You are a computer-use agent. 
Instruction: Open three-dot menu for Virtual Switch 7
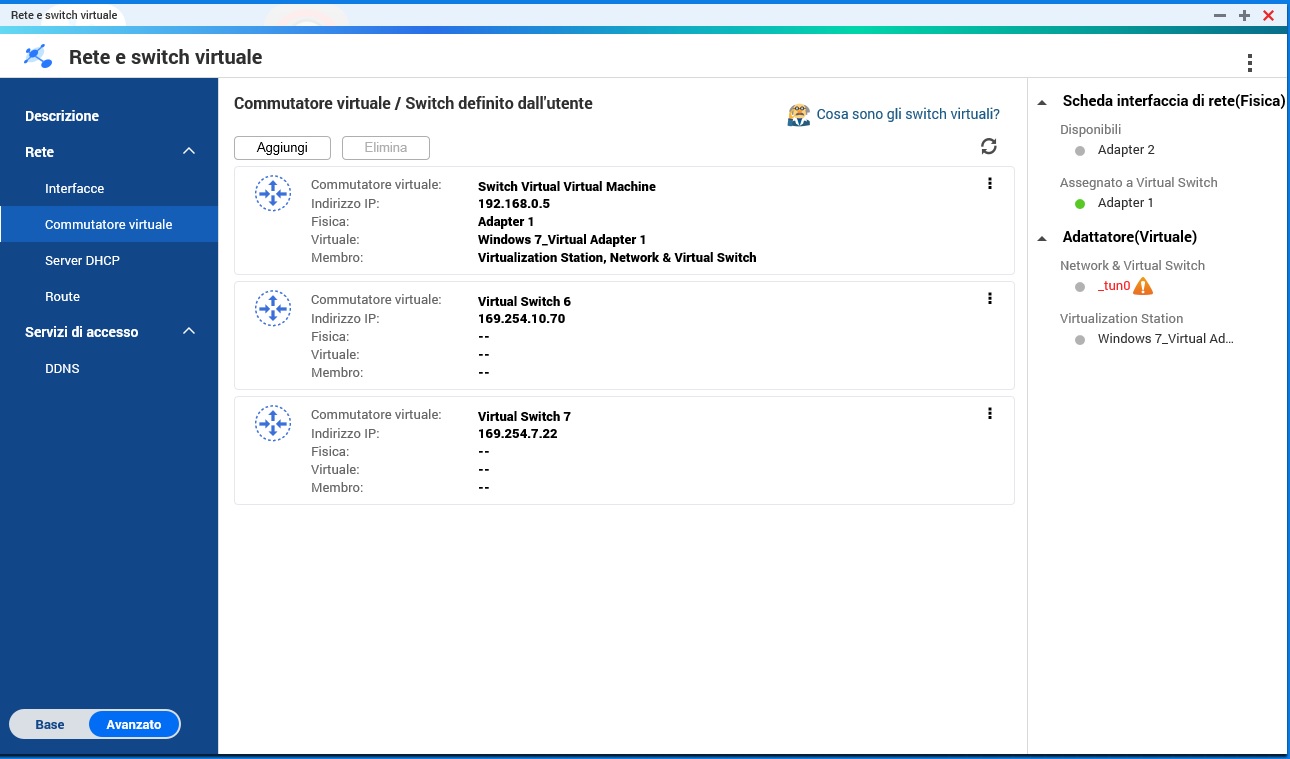click(989, 413)
